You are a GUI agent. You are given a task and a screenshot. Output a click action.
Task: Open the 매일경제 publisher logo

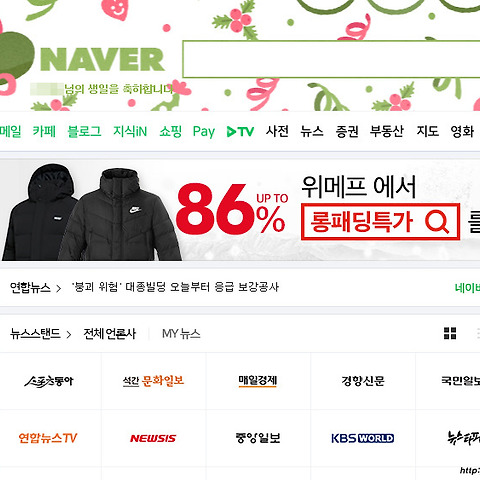pos(258,381)
